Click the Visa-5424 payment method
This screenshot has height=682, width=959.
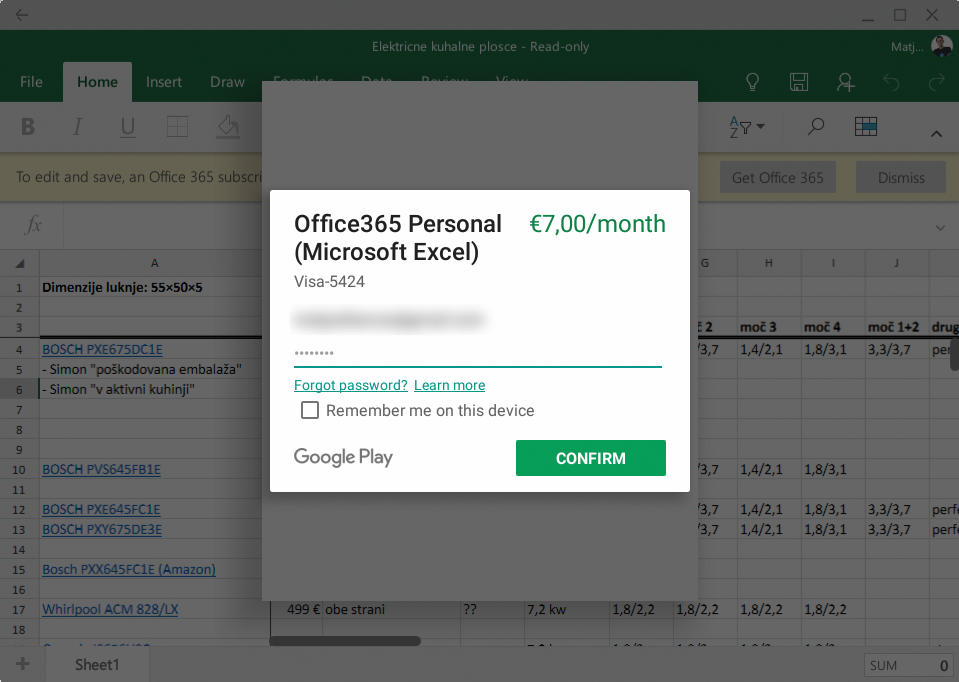pos(329,281)
